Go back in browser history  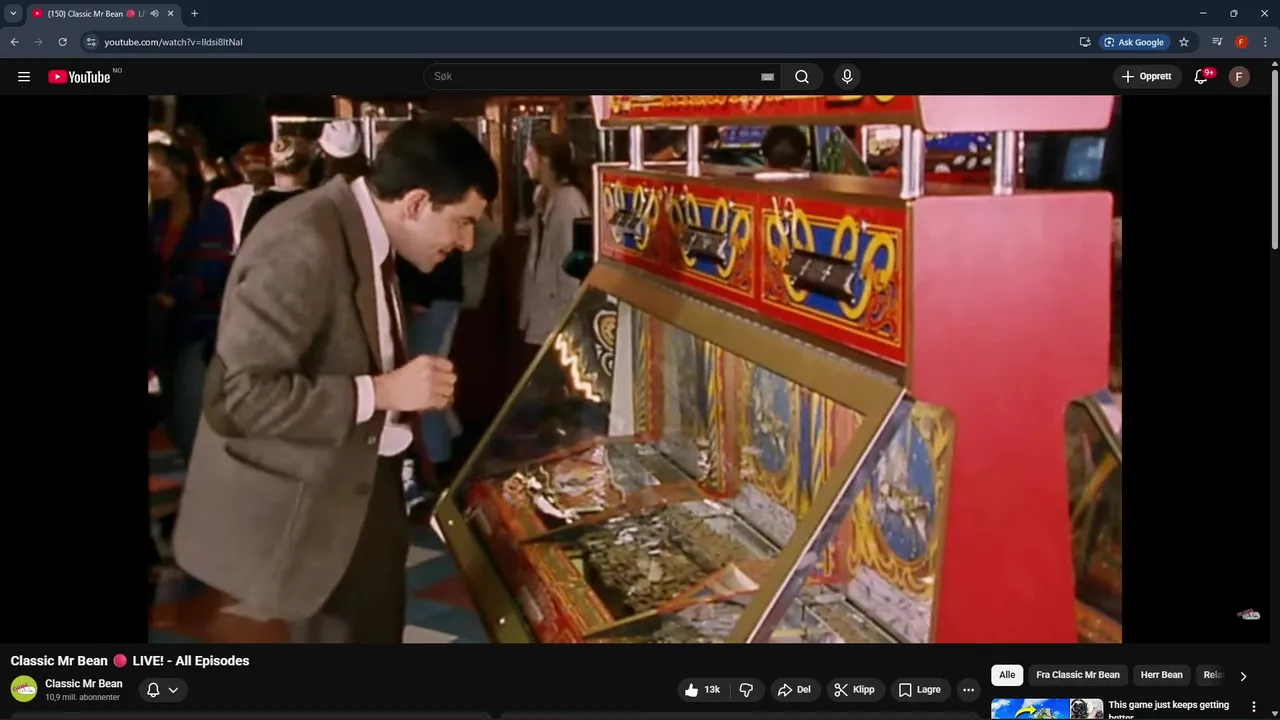pos(14,42)
